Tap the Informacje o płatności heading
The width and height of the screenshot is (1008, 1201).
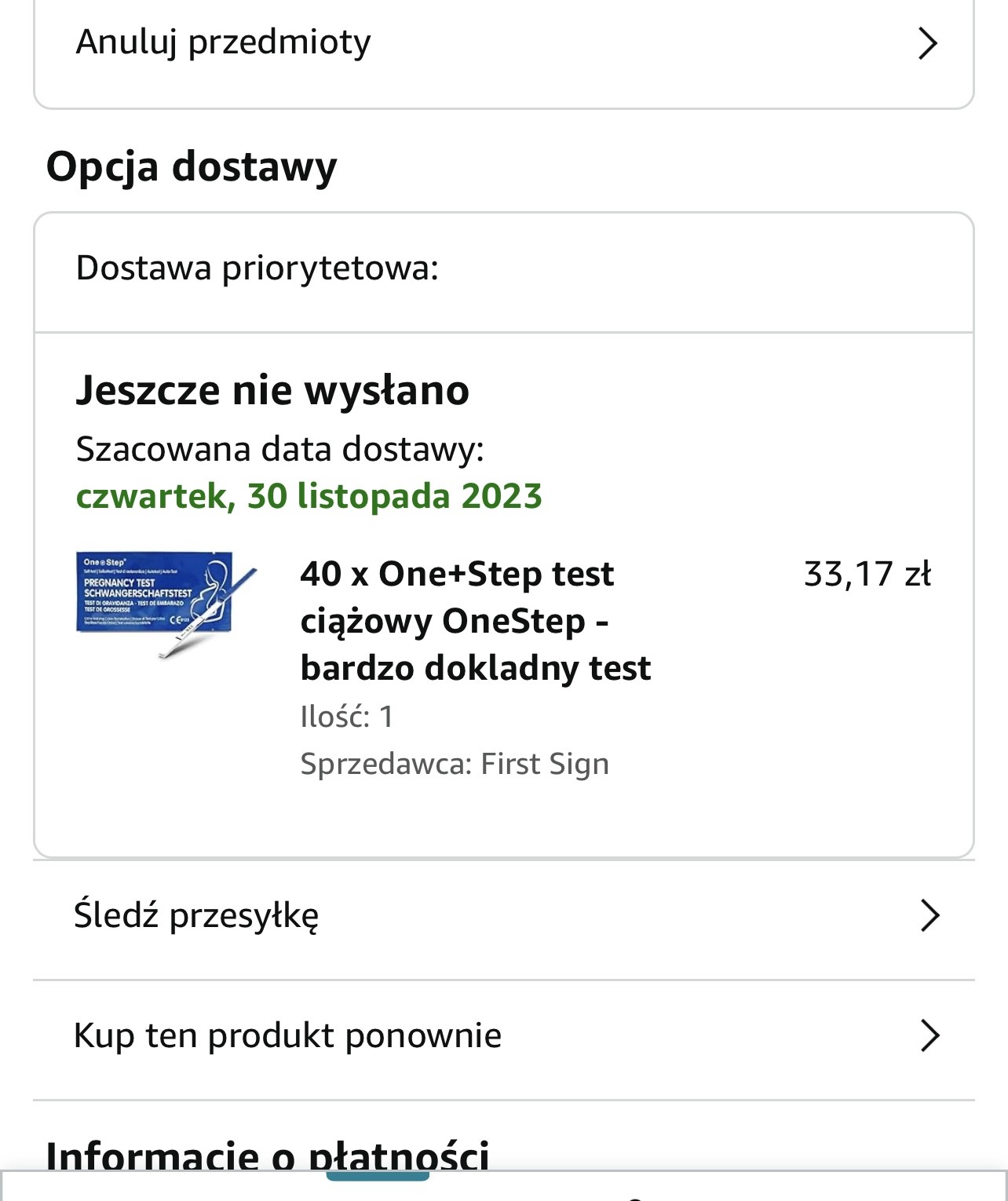(x=268, y=1155)
